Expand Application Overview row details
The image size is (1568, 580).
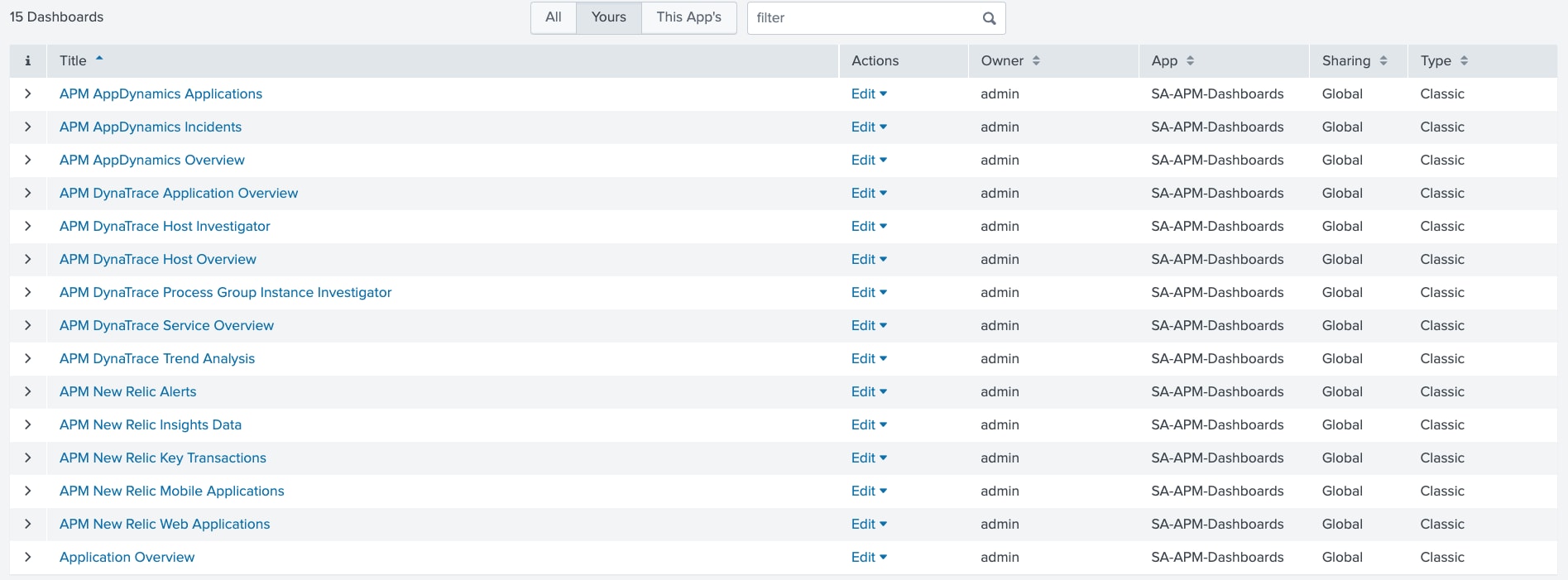27,557
